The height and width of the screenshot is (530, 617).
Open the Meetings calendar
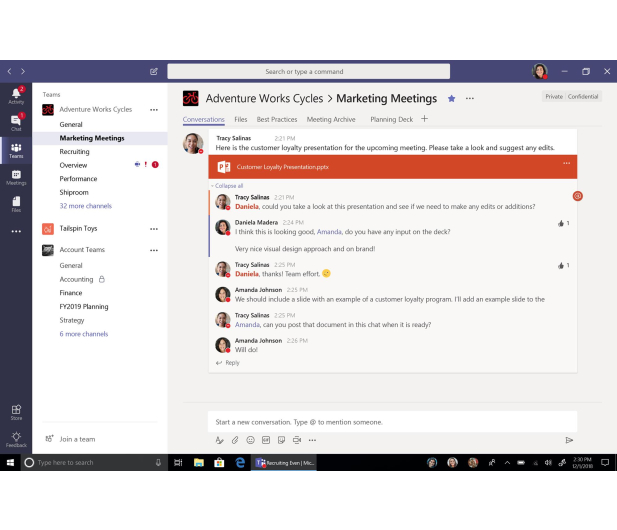[x=16, y=177]
